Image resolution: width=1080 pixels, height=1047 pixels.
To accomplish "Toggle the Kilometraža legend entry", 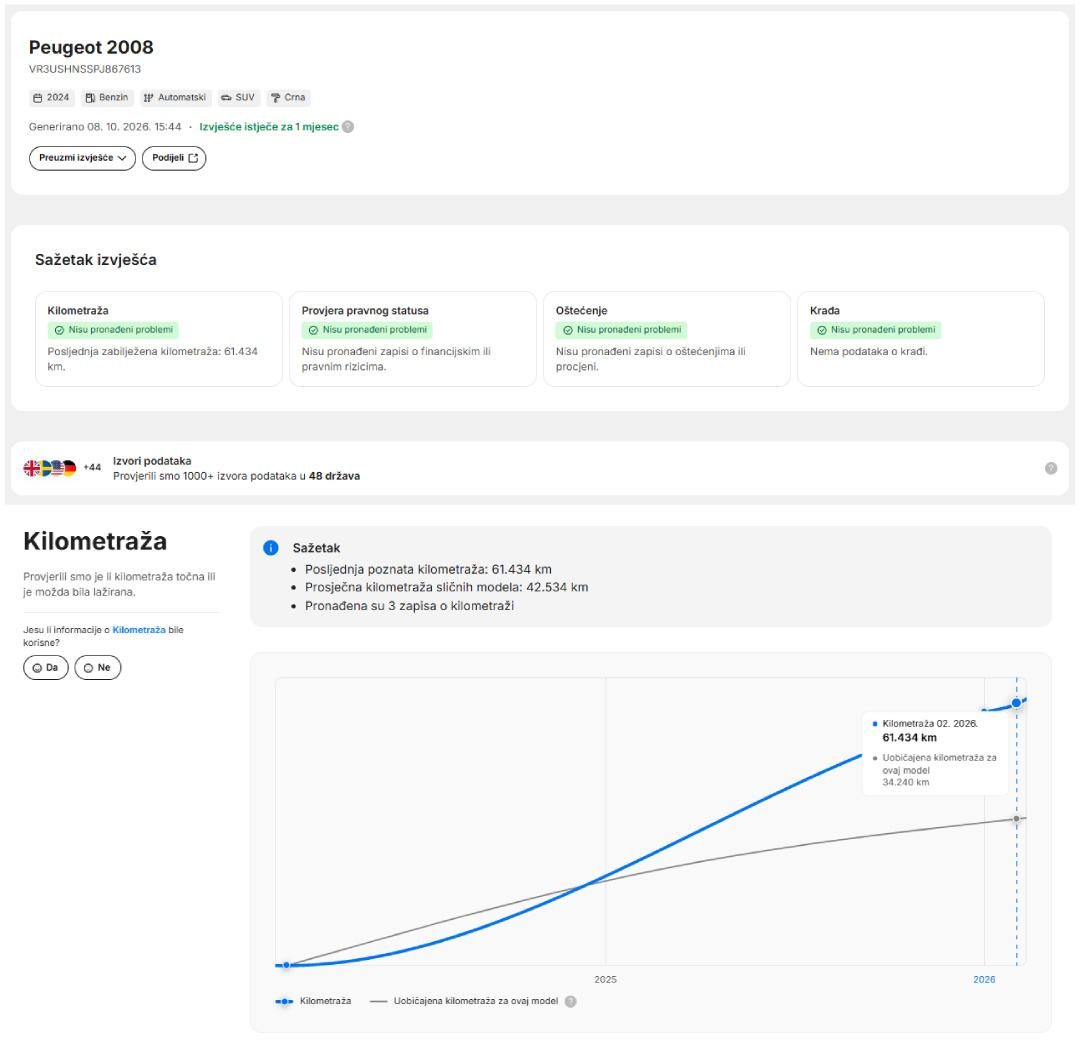I will click(313, 1001).
